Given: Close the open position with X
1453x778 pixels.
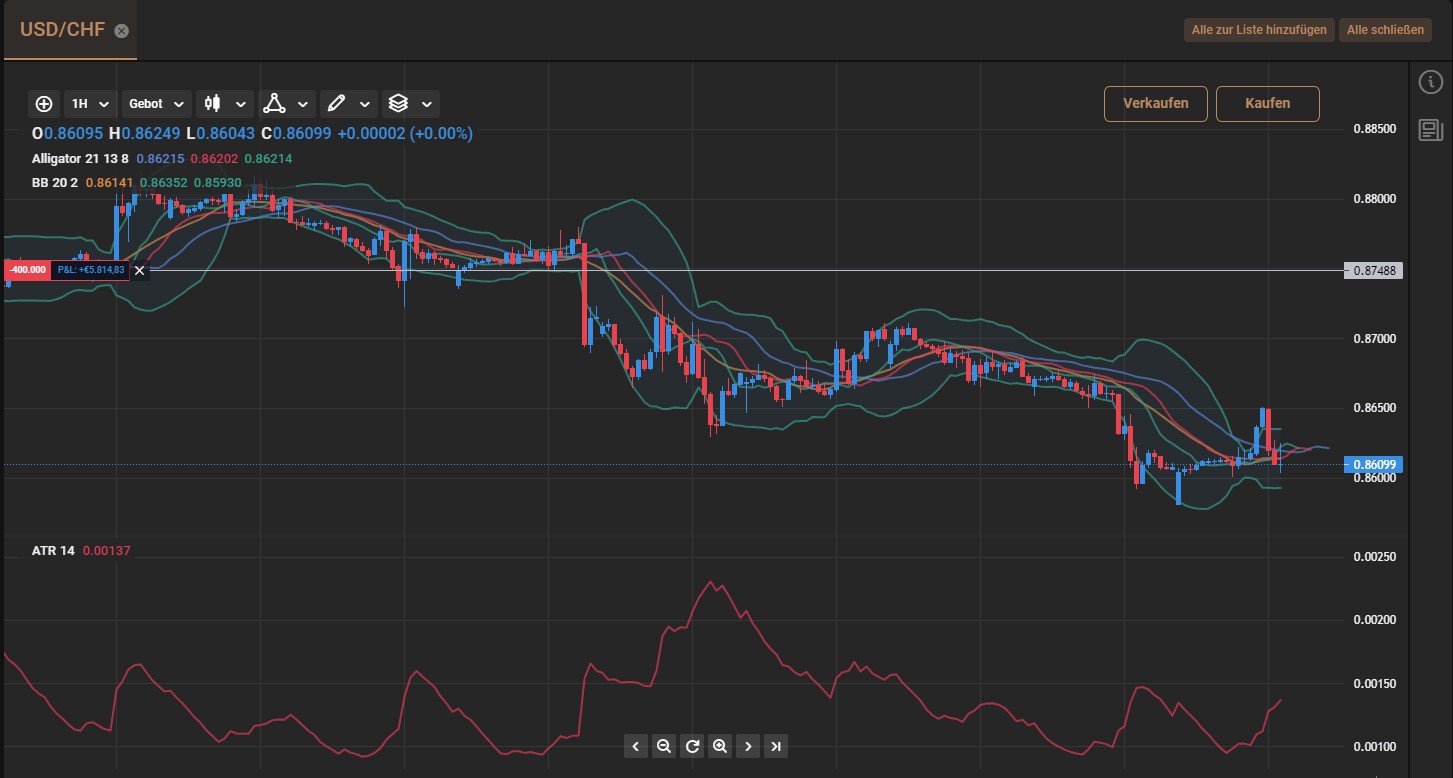Looking at the screenshot, I should click(x=139, y=270).
